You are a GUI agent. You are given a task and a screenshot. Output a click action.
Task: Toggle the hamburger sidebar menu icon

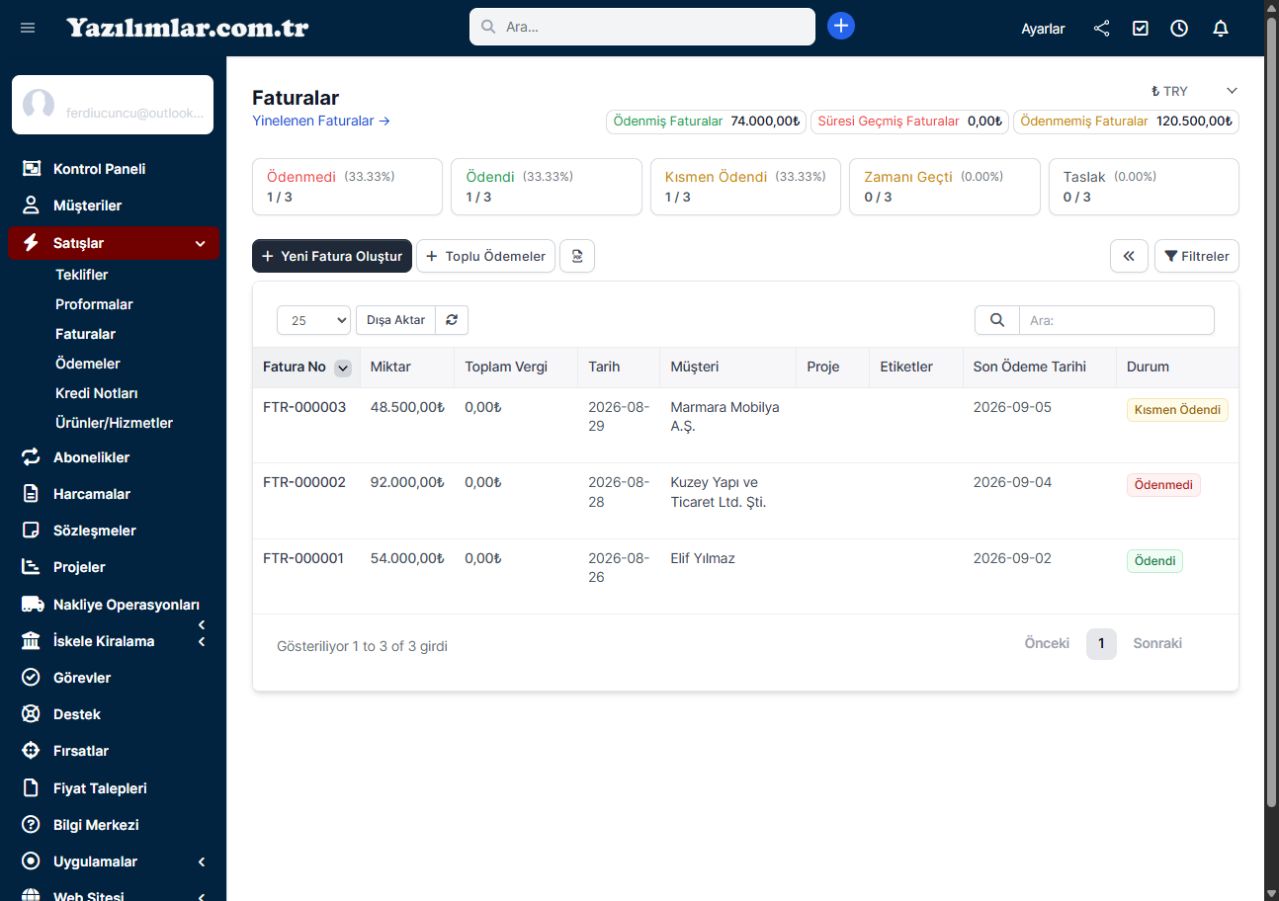pos(28,28)
